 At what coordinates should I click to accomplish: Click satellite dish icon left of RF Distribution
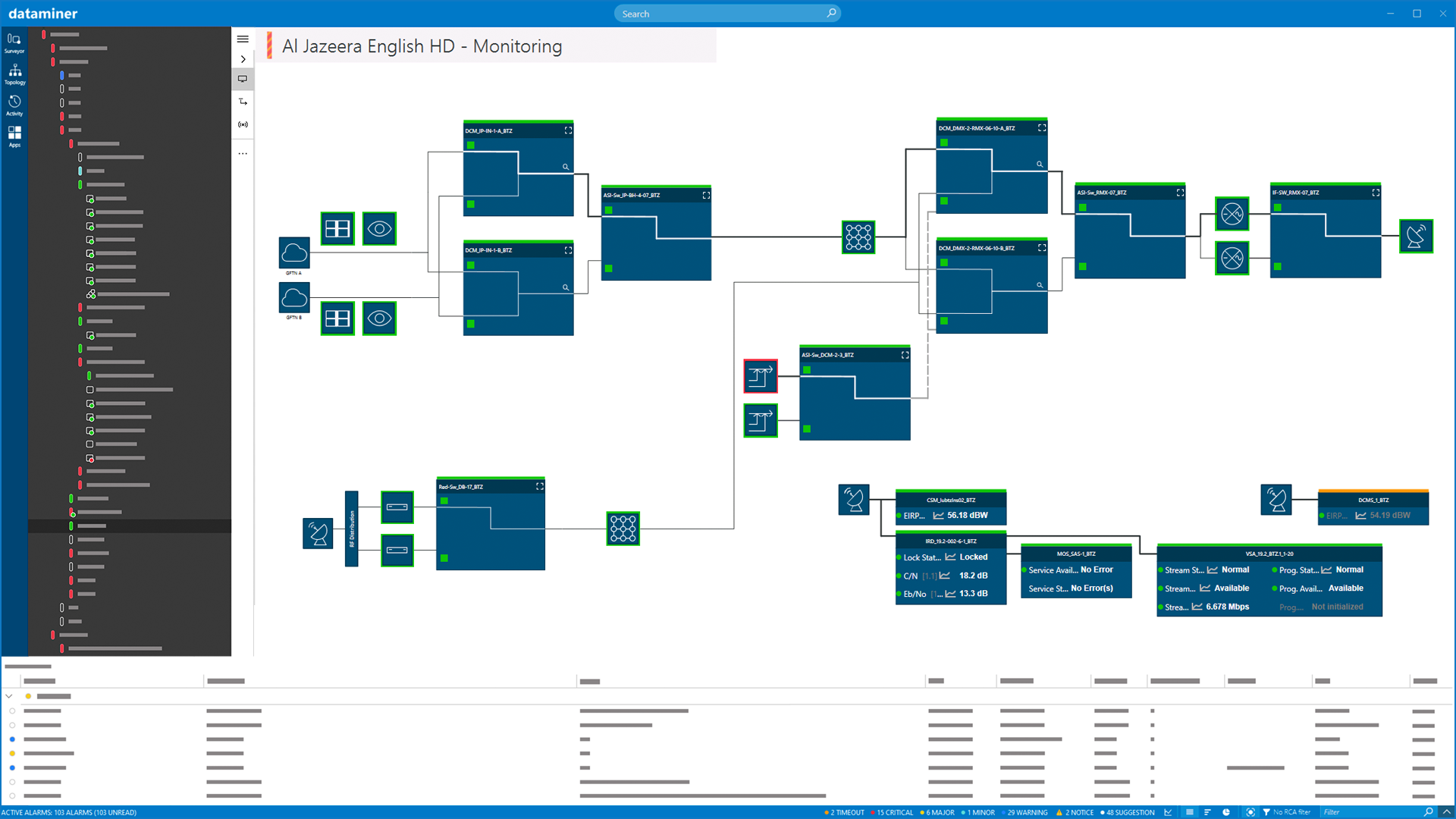318,533
